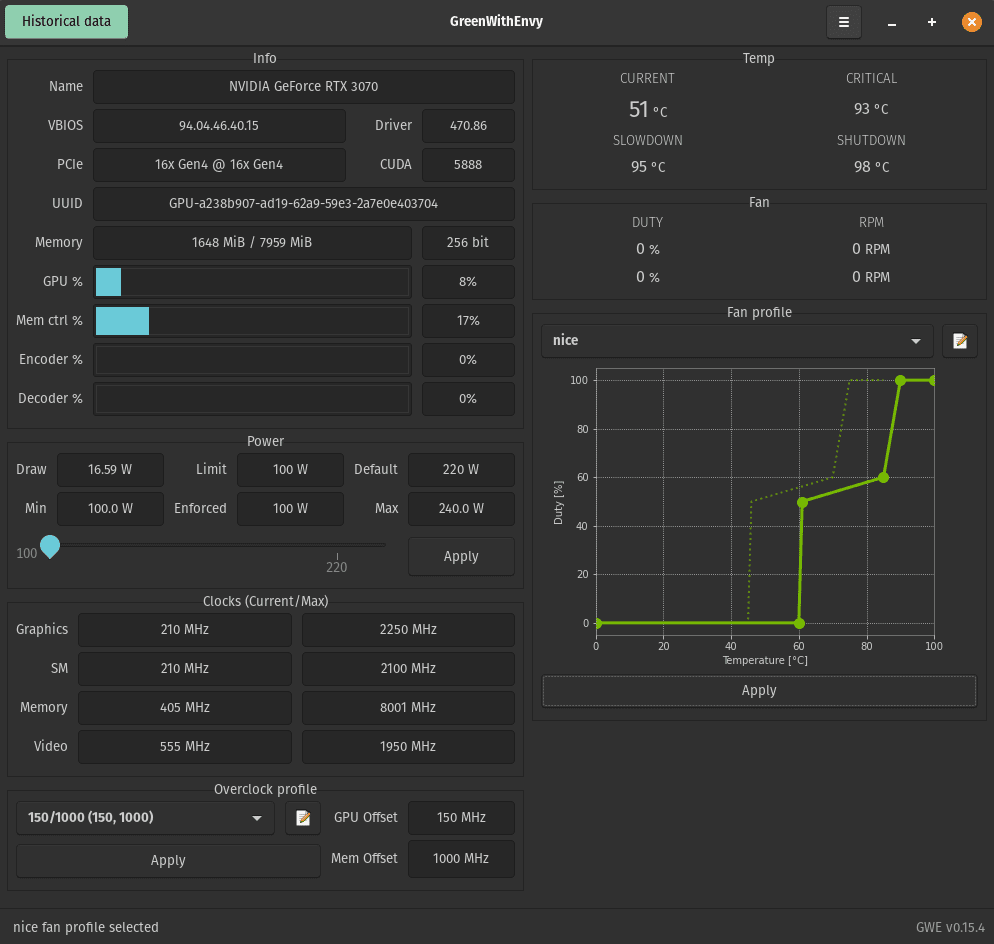Open the 150/1000 overclock profile dropdown
Screen dimensions: 994x944
(145, 818)
